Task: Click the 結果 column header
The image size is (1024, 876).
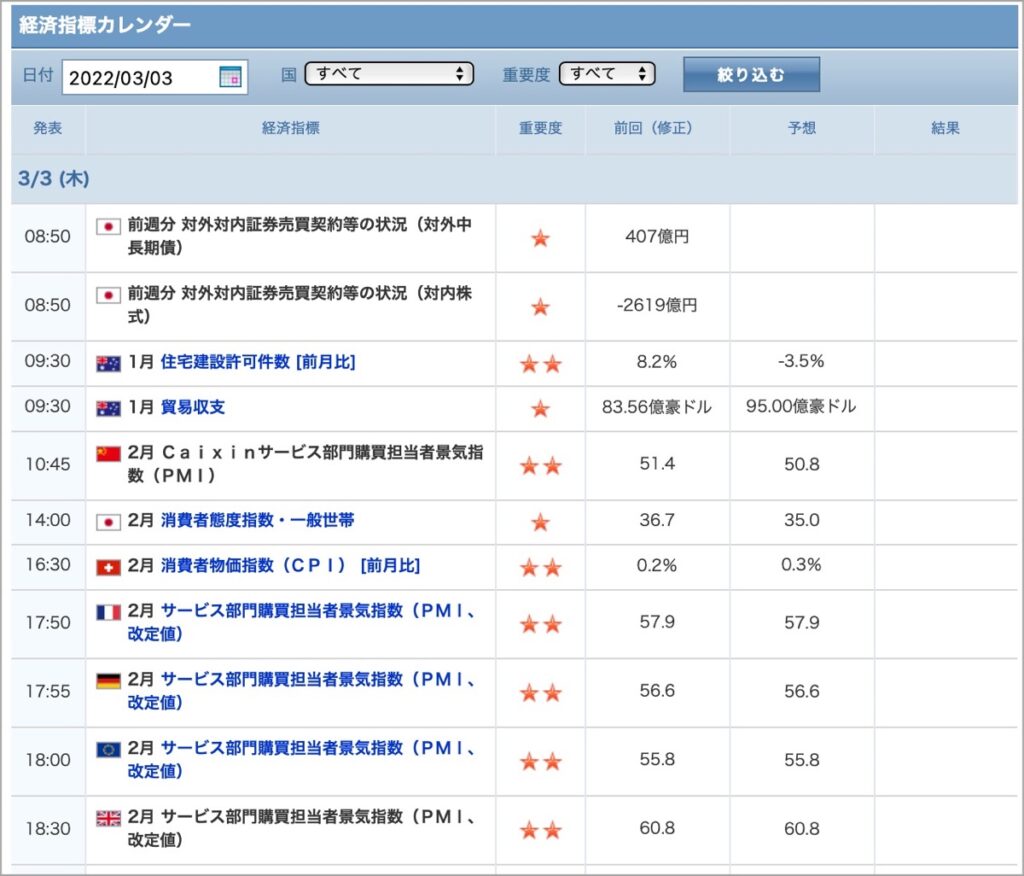Action: pos(946,128)
